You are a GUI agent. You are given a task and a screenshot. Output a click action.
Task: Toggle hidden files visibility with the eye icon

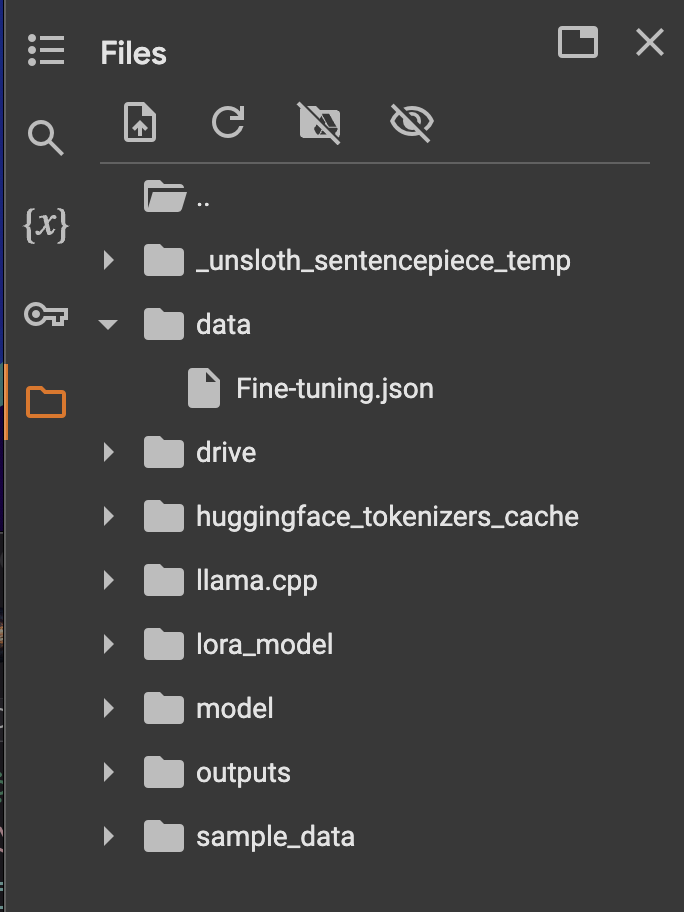click(413, 123)
